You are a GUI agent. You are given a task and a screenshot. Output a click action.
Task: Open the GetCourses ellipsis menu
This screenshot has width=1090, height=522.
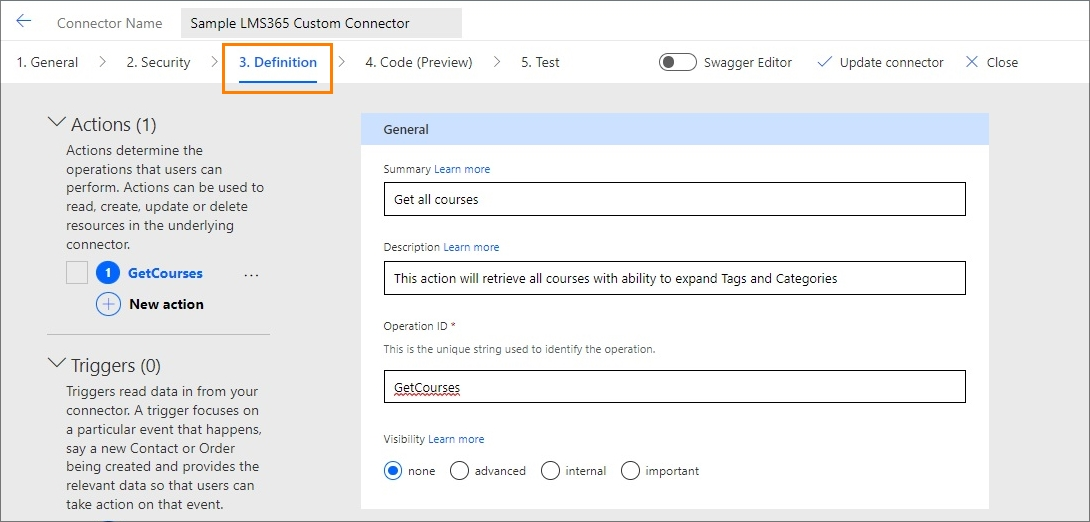coord(251,274)
